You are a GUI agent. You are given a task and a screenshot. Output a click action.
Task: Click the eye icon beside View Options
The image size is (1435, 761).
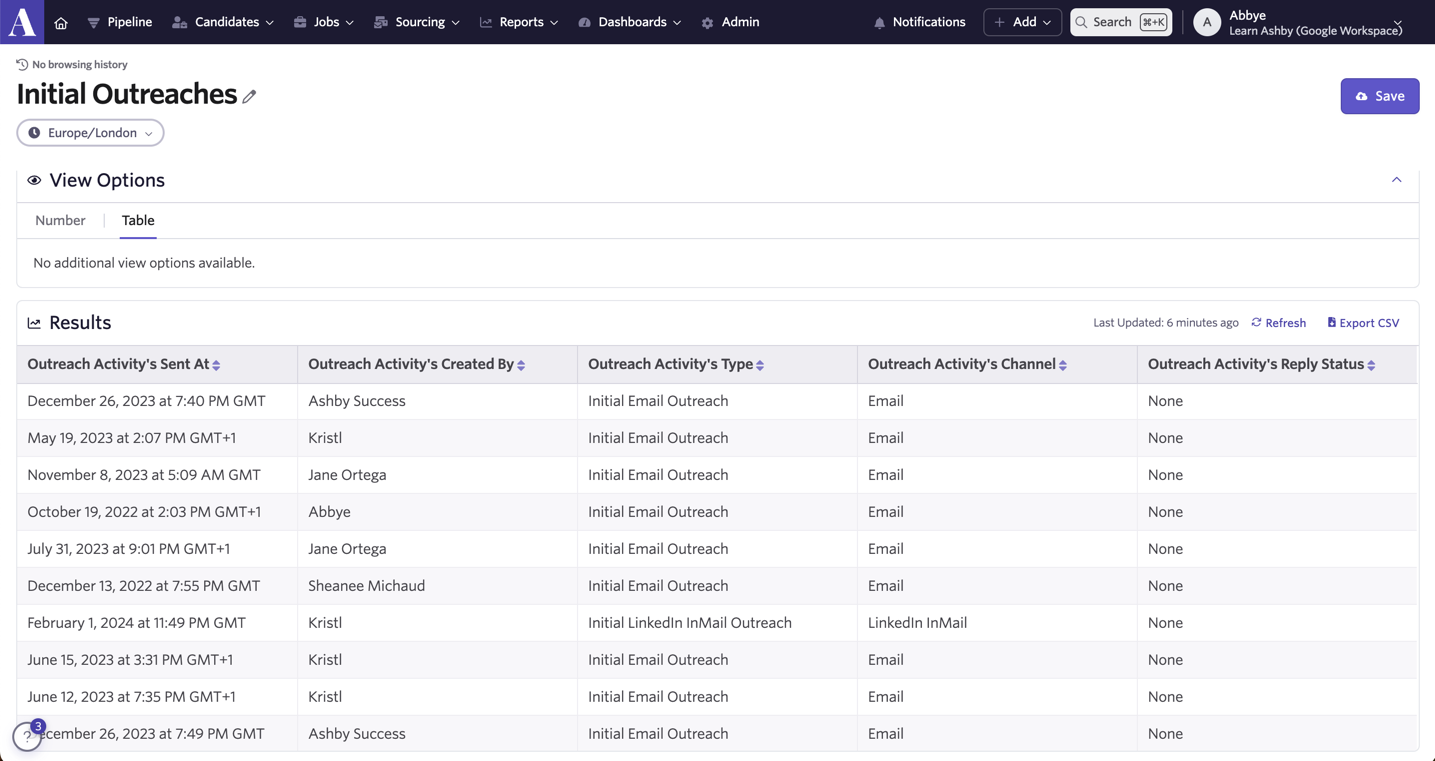point(34,181)
